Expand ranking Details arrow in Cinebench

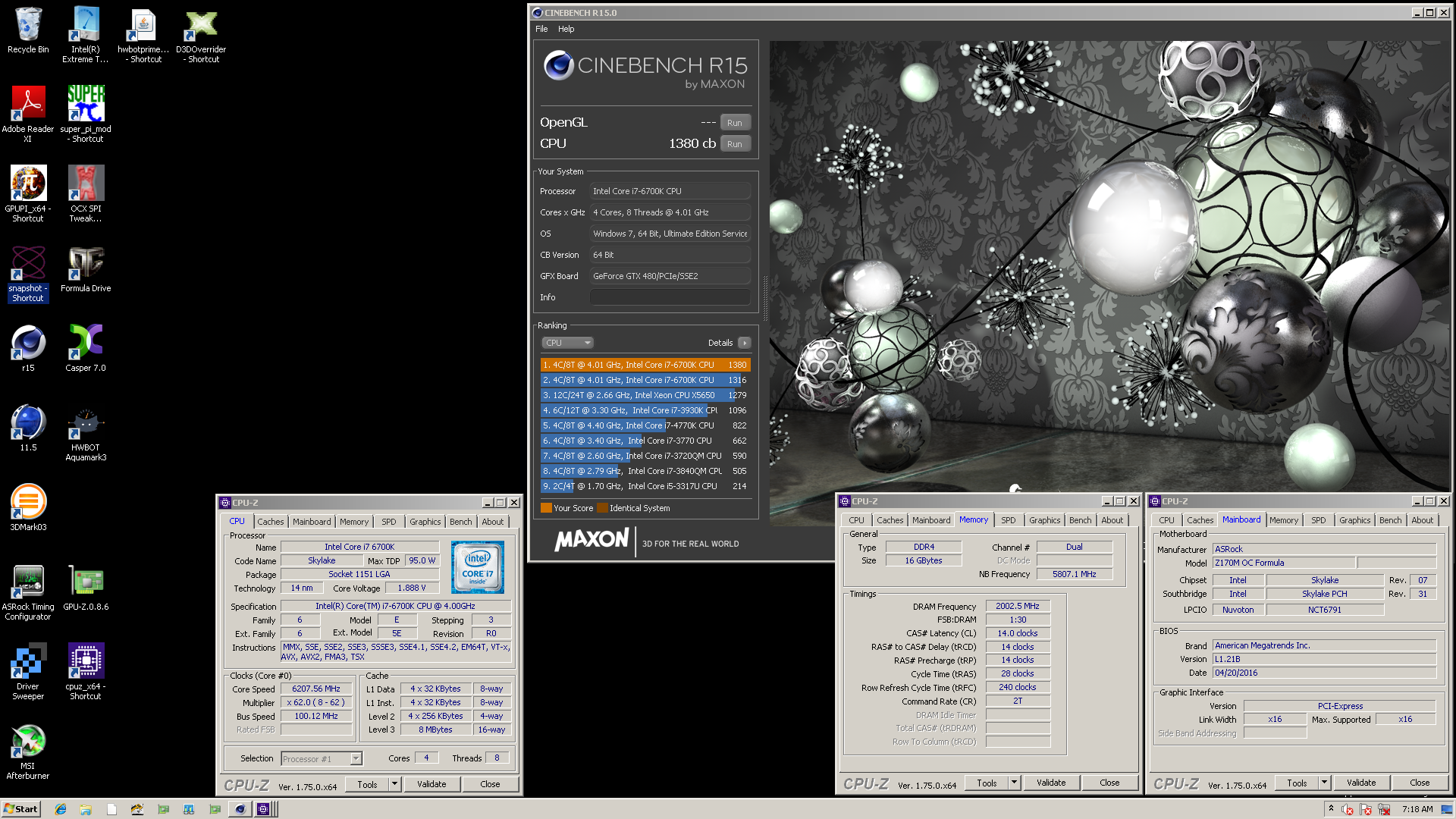point(745,343)
